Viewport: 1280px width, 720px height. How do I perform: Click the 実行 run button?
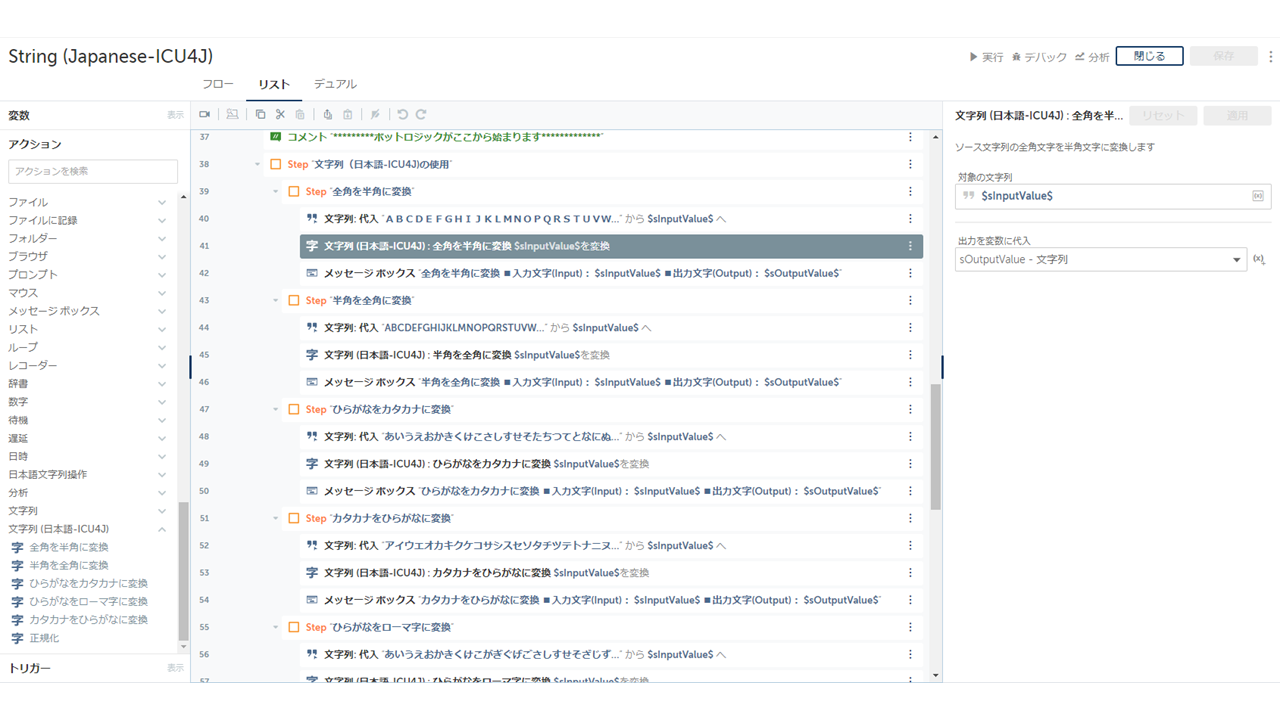[986, 57]
